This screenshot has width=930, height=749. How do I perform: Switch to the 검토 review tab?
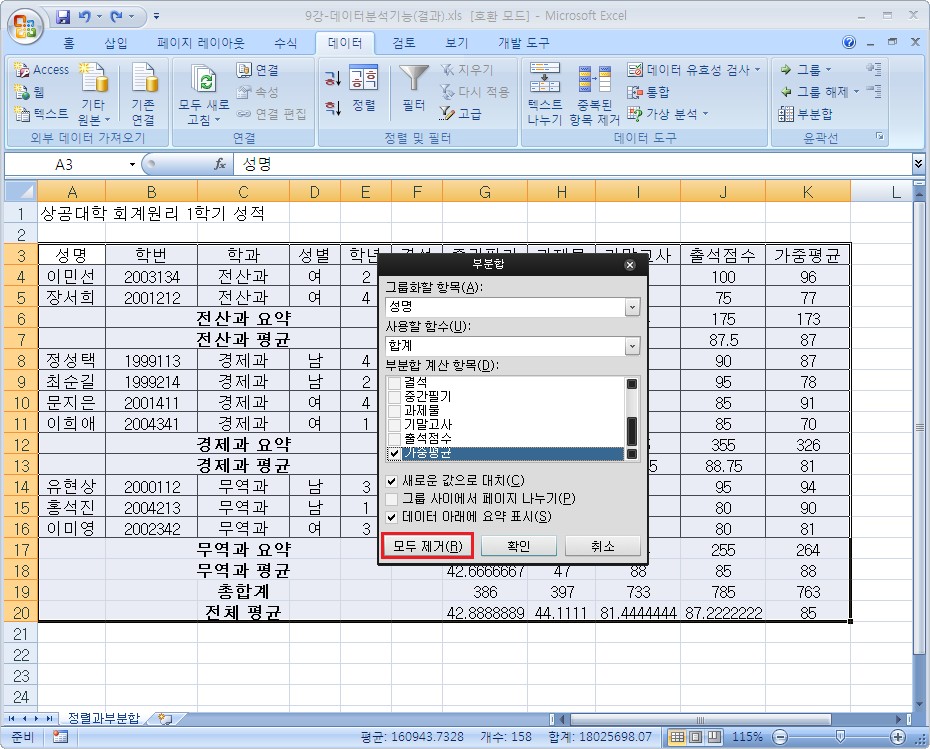[x=404, y=43]
